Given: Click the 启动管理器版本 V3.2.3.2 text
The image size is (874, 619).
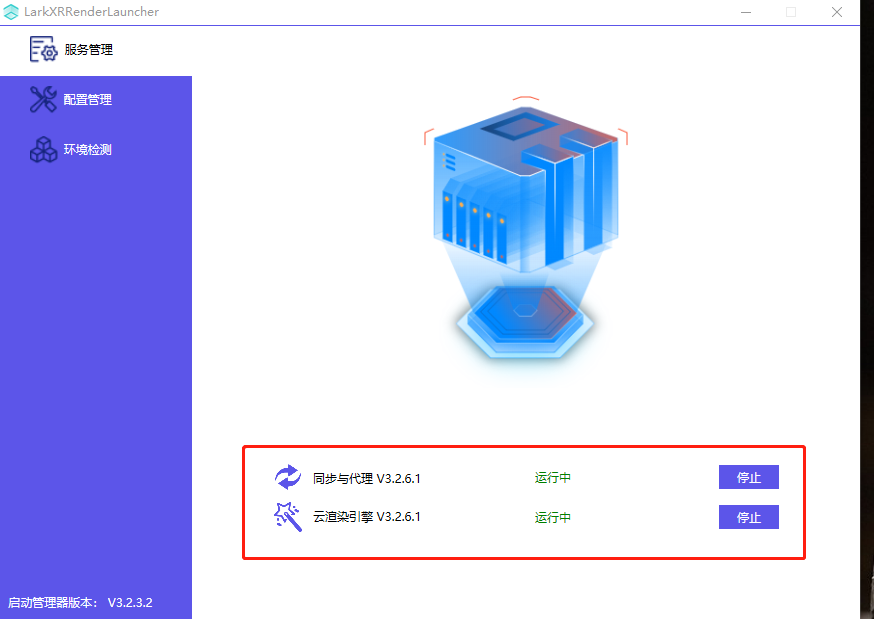Looking at the screenshot, I should coord(80,603).
